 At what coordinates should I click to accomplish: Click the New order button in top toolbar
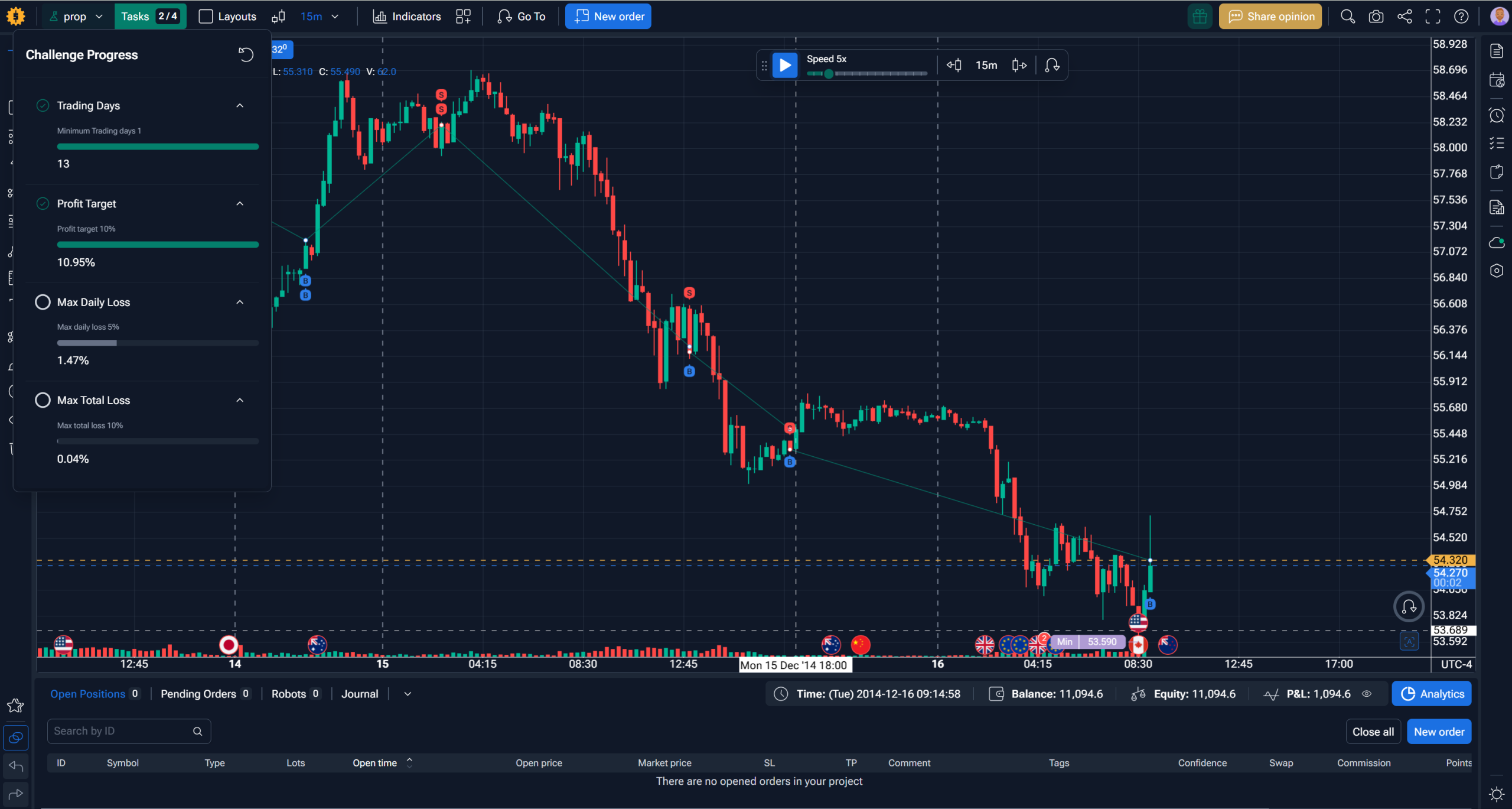coord(608,17)
